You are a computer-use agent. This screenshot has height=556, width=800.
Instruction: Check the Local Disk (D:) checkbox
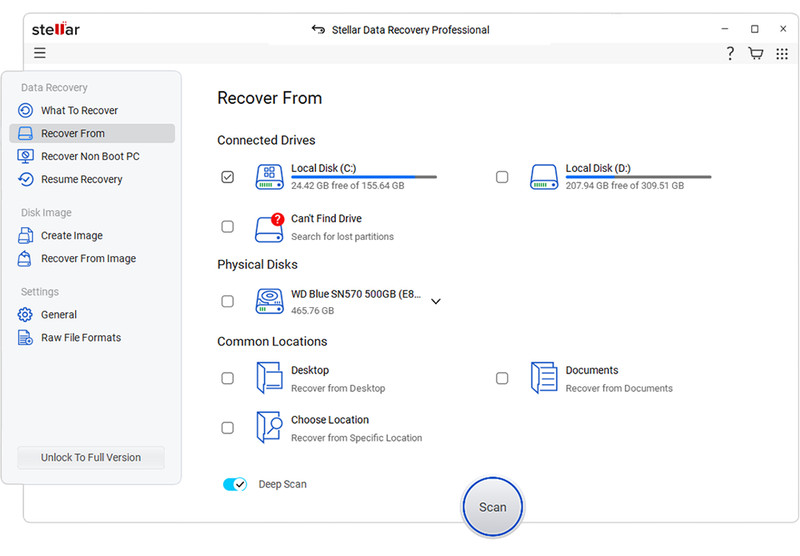click(x=502, y=176)
